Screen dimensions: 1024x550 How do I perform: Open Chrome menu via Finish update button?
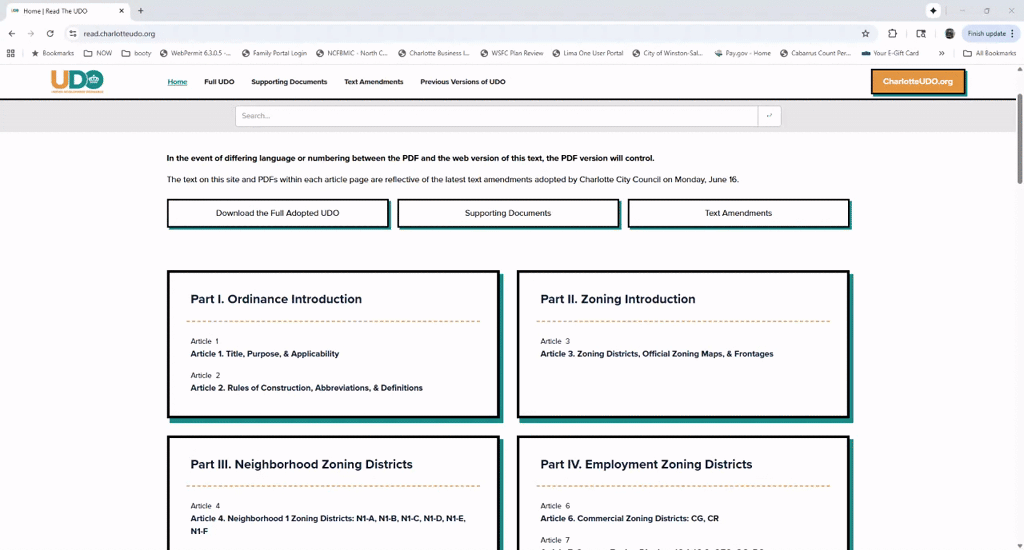(x=991, y=33)
